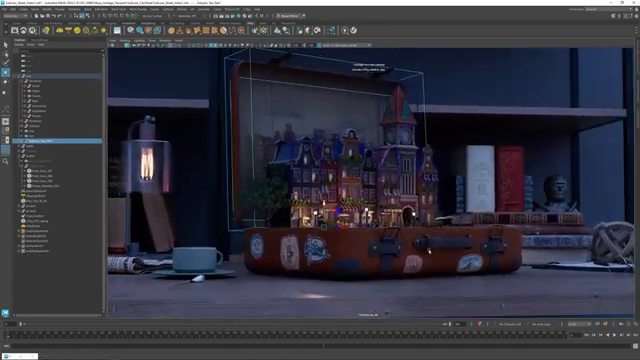Click the Open Scene folder icon

[x=42, y=16]
